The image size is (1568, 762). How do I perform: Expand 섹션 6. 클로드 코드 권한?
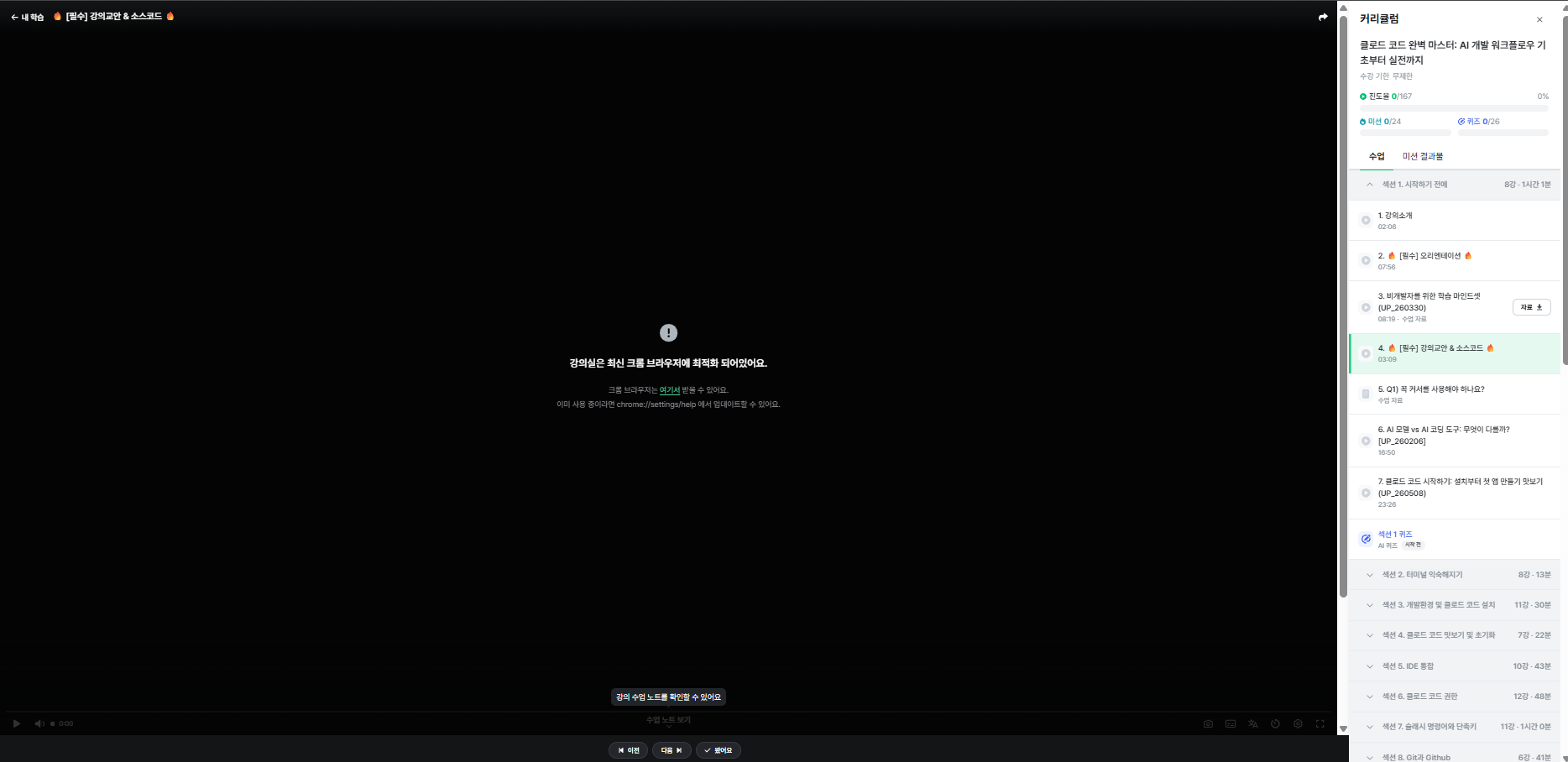[x=1455, y=697]
